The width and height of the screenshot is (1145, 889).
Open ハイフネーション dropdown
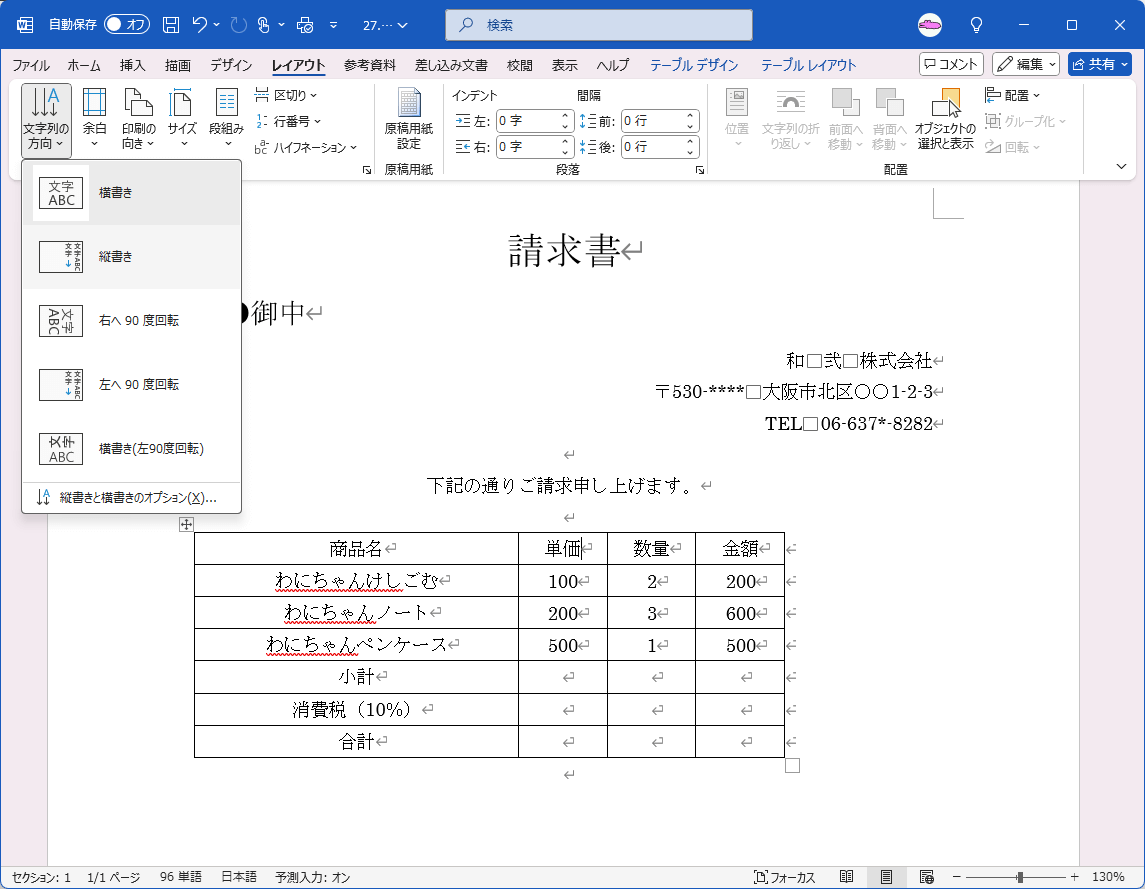click(x=306, y=147)
